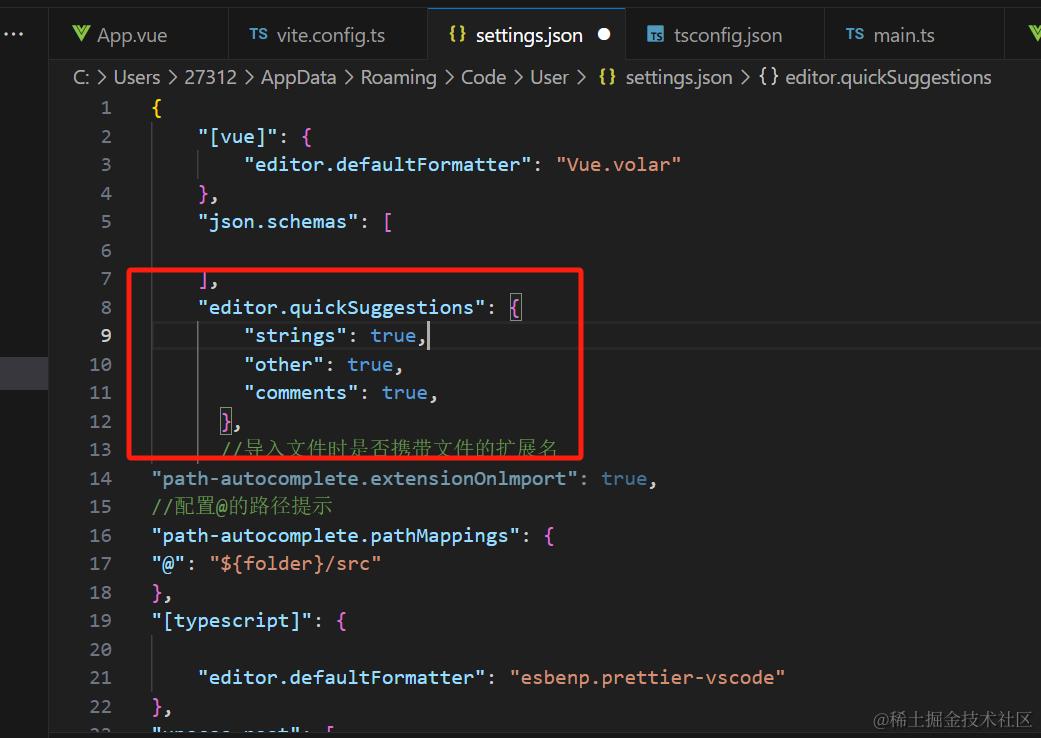Open the 27312 breadcrumb folder
Screen dimensions: 1041x738
pyautogui.click(x=210, y=78)
